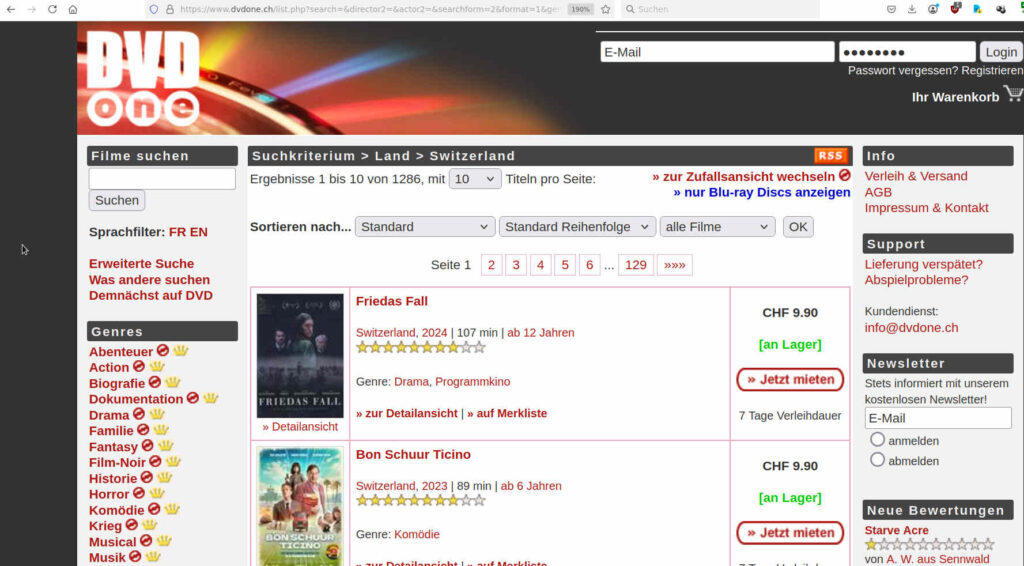The image size is (1024, 566).
Task: Add Friedas Fall auf Merkliste
Action: coord(507,413)
